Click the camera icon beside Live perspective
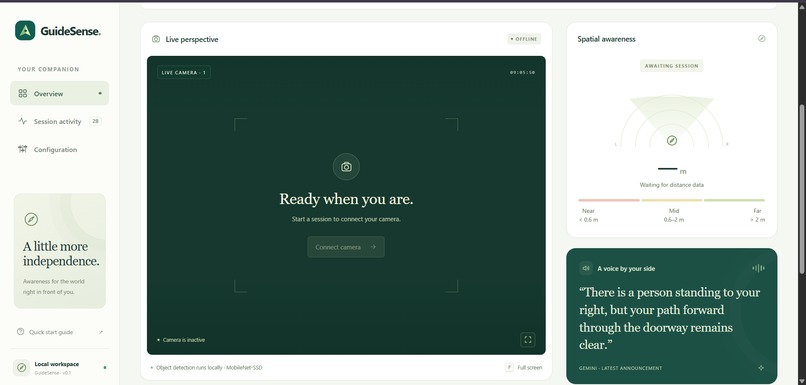The height and width of the screenshot is (385, 806). (156, 39)
